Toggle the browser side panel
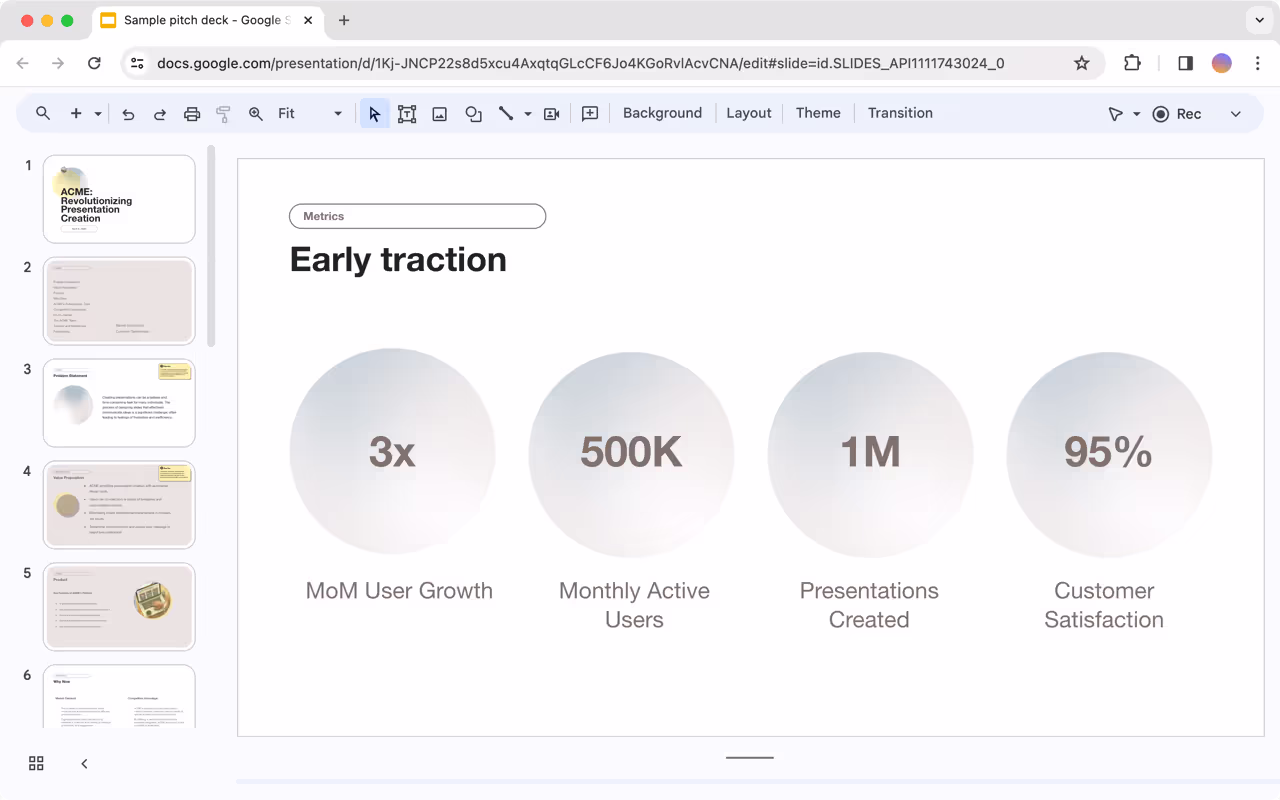Image resolution: width=1280 pixels, height=800 pixels. 1185,63
